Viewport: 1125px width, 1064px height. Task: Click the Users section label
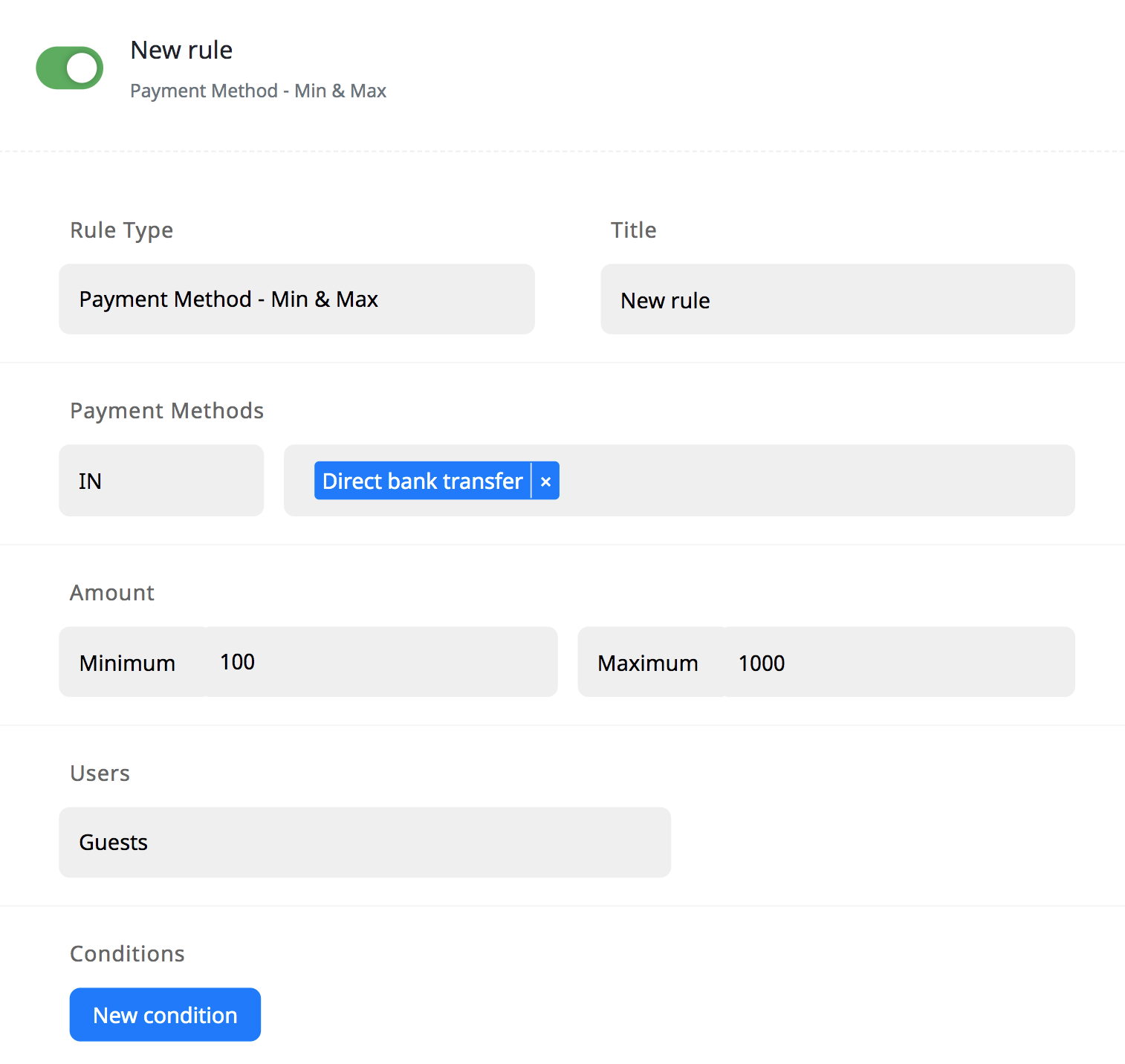(x=100, y=773)
